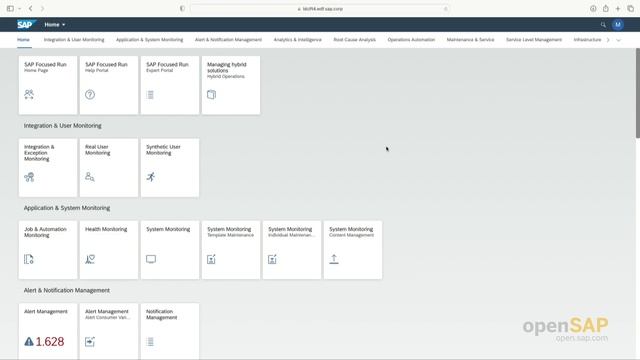This screenshot has height=360, width=640.
Task: Open a new browser tab with plus icon
Action: click(x=618, y=9)
